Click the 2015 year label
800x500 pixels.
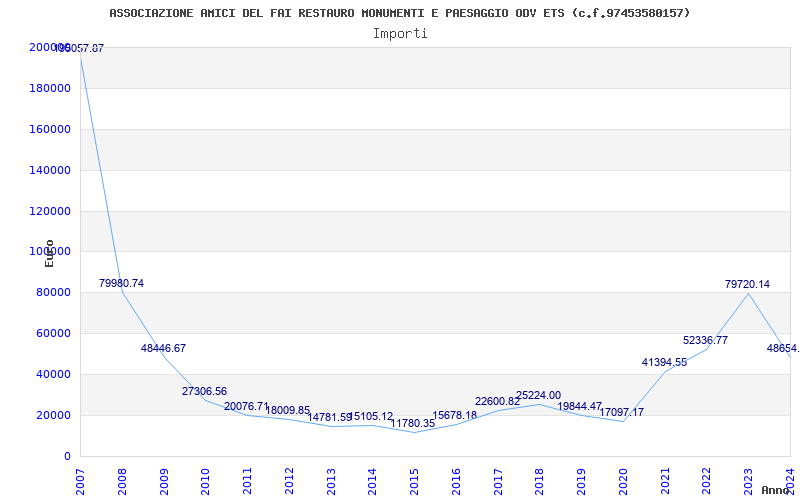click(x=415, y=482)
